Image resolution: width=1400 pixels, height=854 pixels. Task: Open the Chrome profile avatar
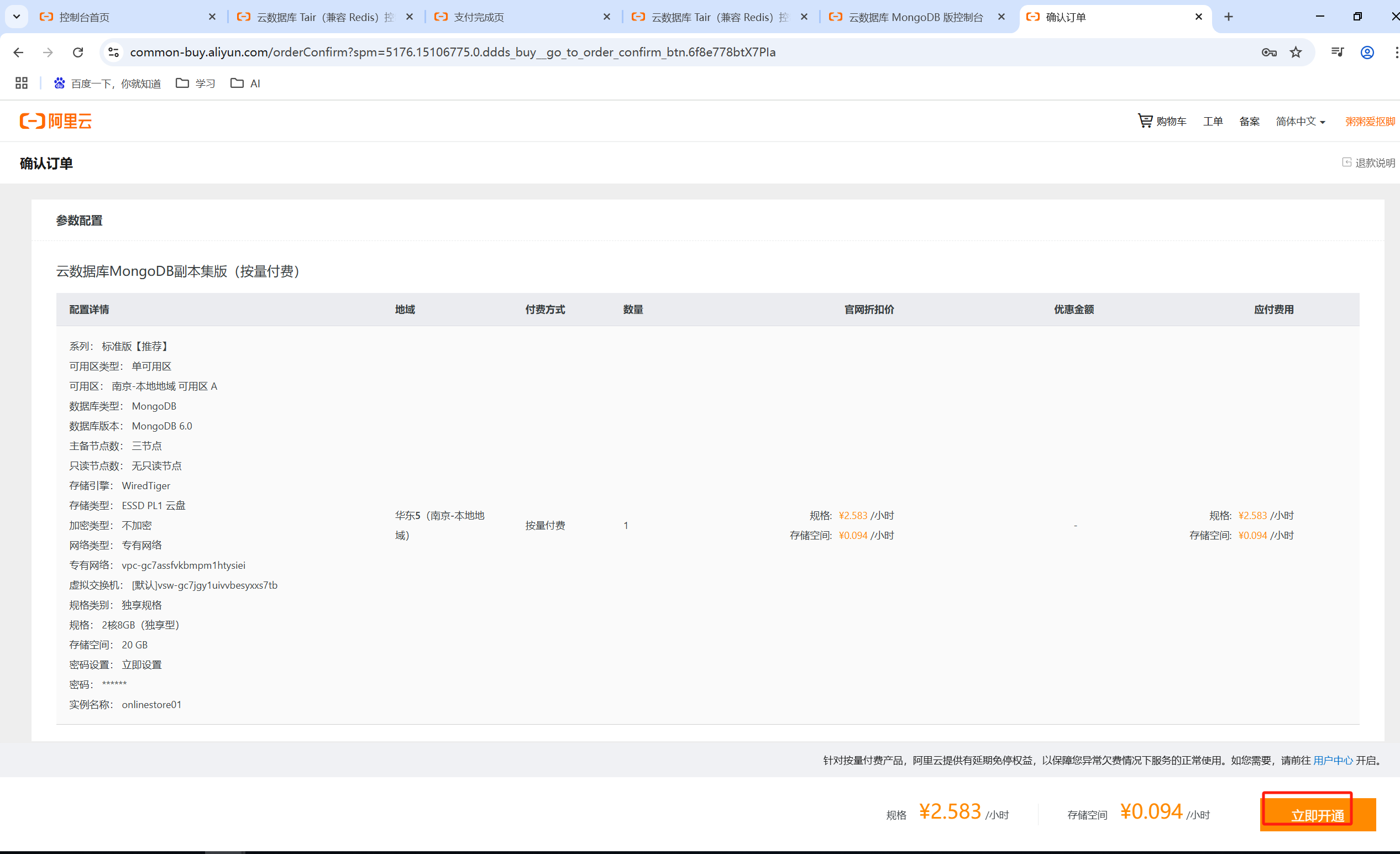tap(1367, 53)
